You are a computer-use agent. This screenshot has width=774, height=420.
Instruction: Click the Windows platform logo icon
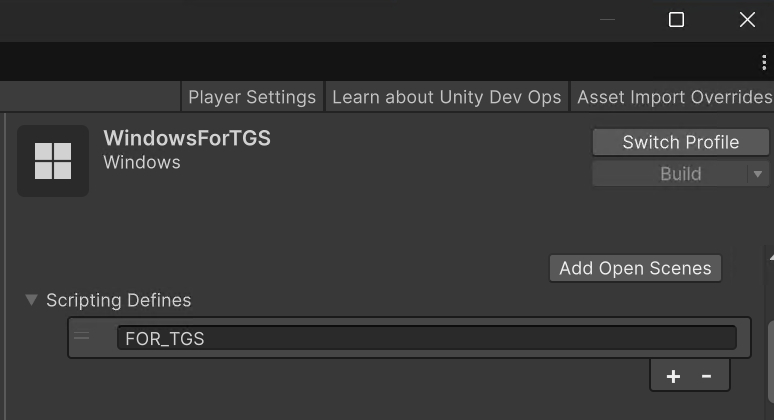[53, 161]
